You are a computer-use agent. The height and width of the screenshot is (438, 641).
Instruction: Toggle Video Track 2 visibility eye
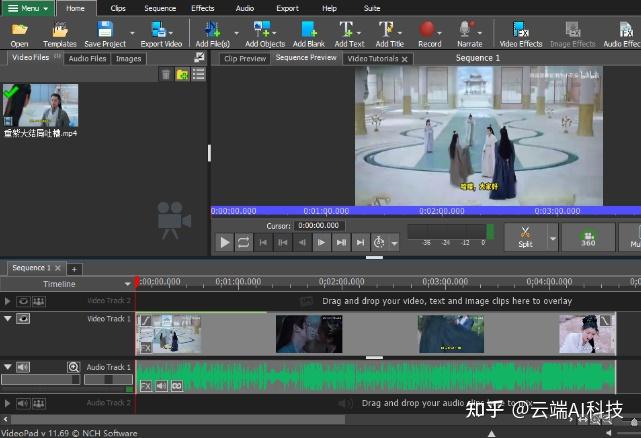[x=23, y=301]
